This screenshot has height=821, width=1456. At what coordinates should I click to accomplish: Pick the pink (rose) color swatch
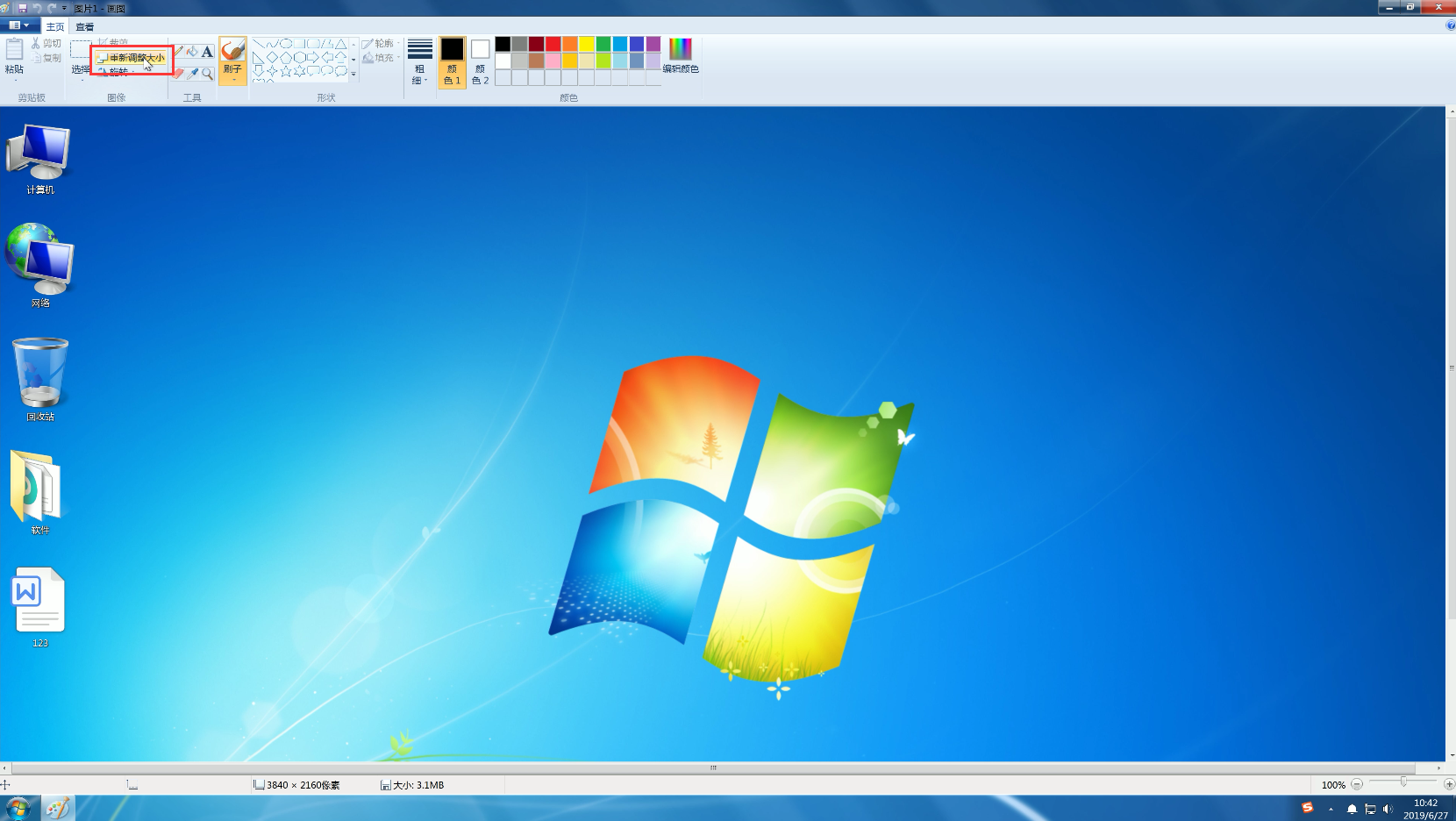553,61
